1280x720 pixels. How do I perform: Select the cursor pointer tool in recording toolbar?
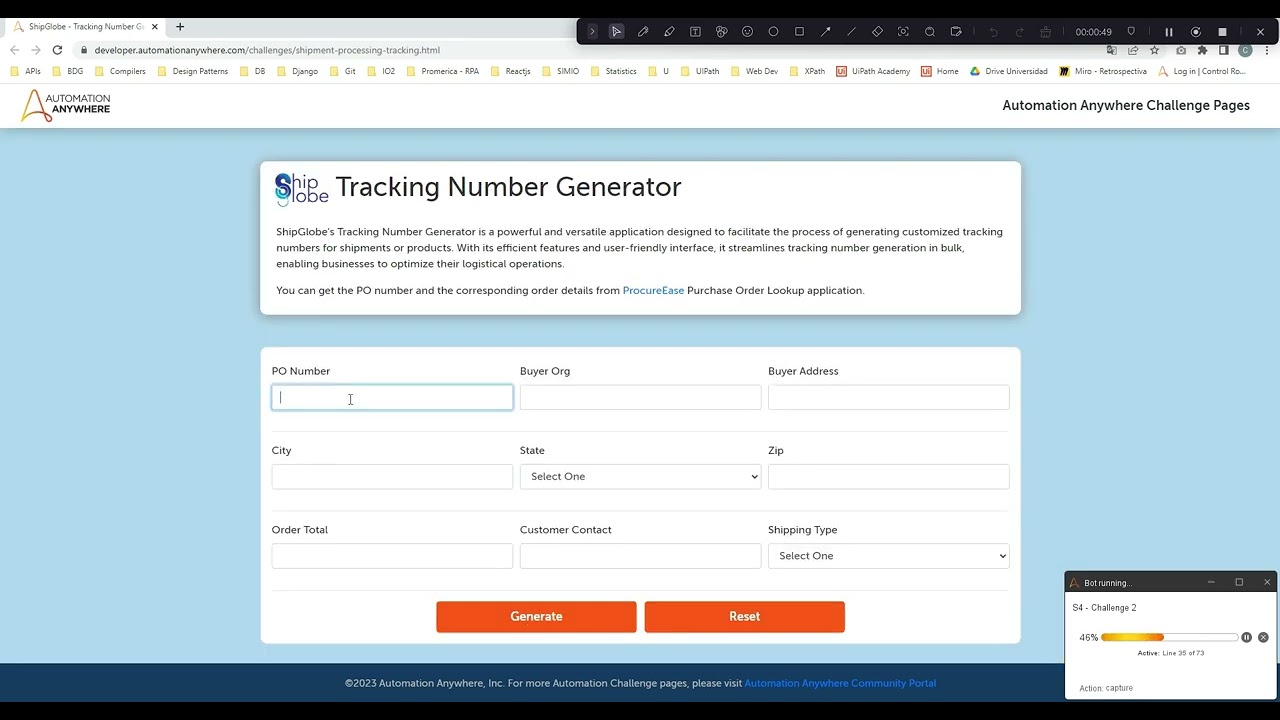tap(617, 32)
